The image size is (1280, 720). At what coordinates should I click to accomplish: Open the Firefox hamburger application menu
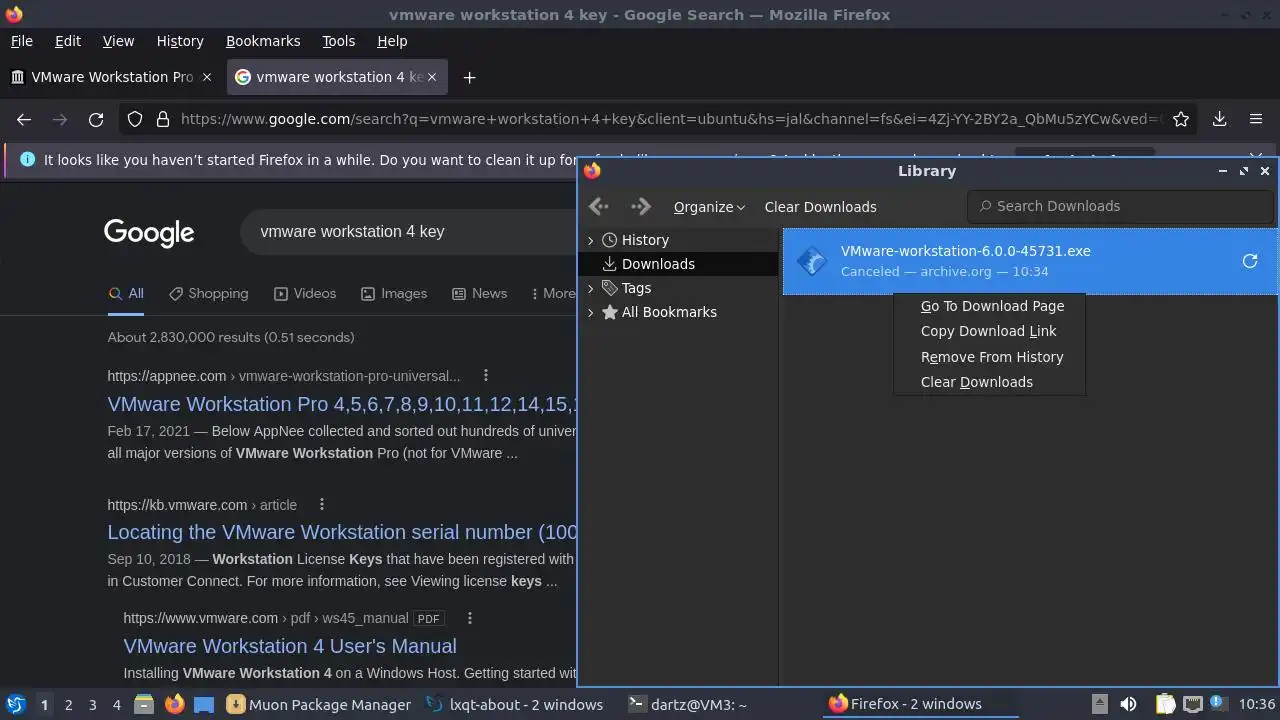1256,119
